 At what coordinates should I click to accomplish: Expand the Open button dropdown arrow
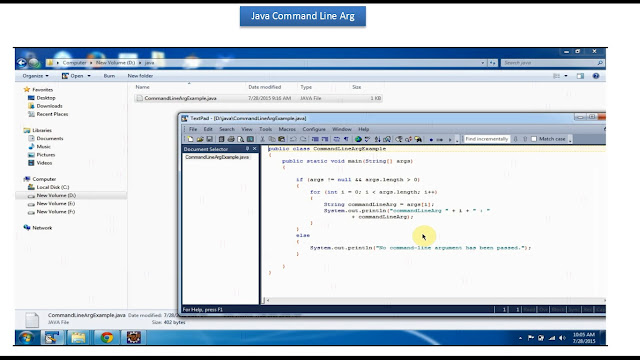point(89,76)
